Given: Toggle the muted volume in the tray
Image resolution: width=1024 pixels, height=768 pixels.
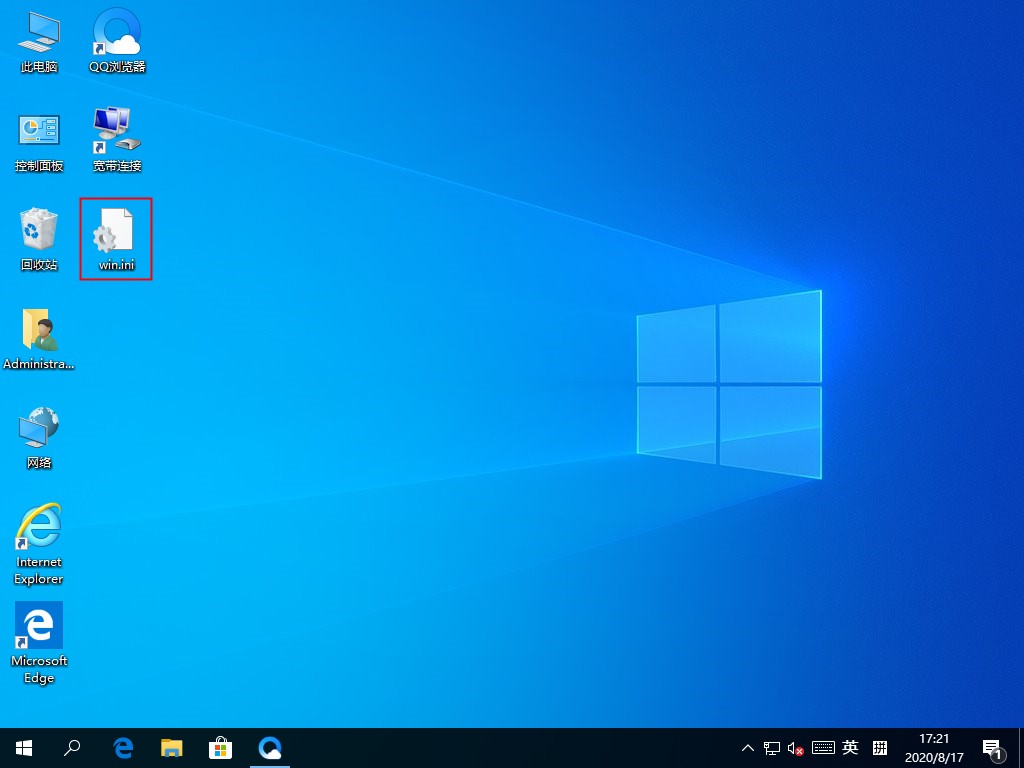Looking at the screenshot, I should (x=796, y=748).
